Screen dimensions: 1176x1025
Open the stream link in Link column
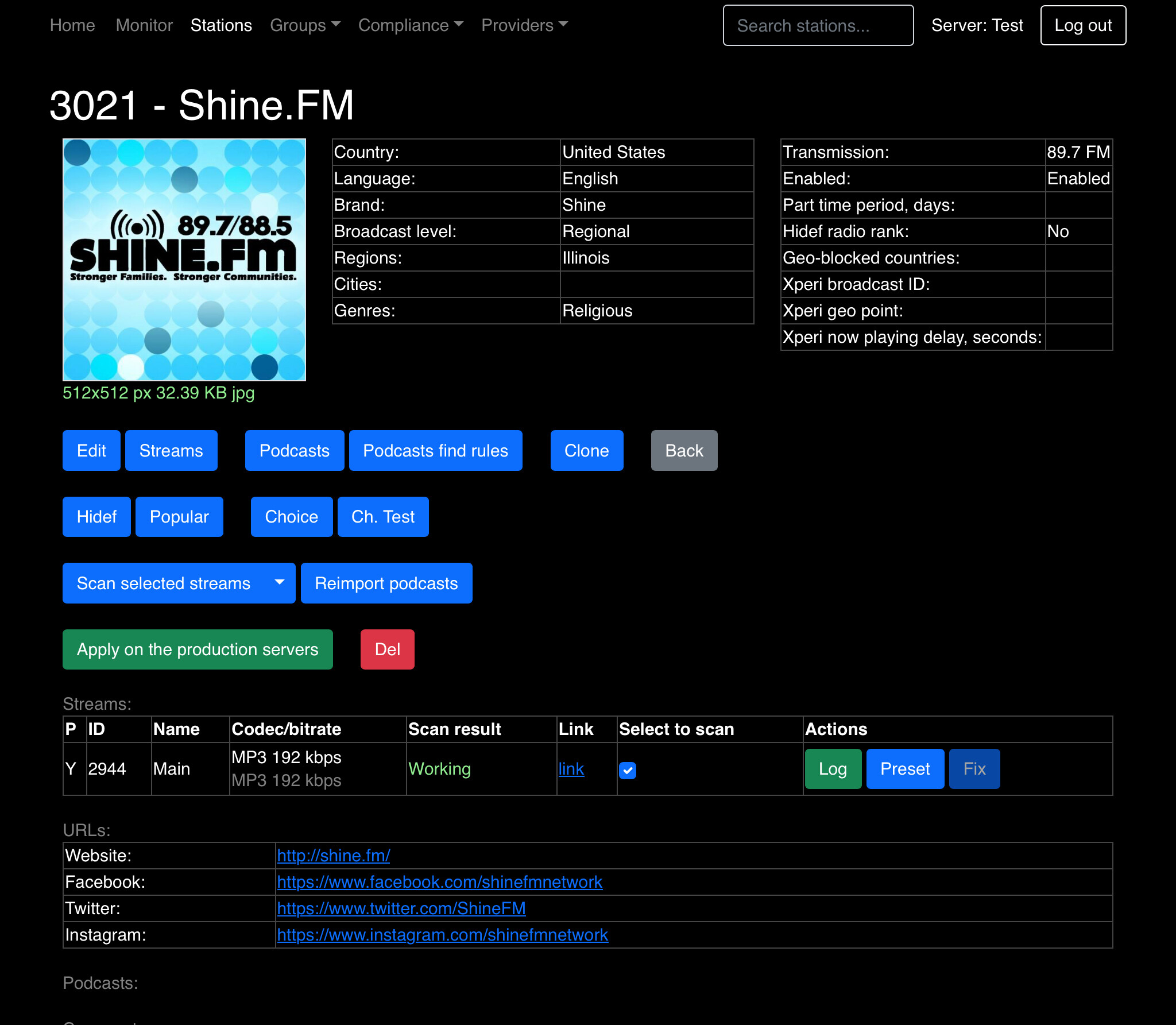click(x=571, y=769)
